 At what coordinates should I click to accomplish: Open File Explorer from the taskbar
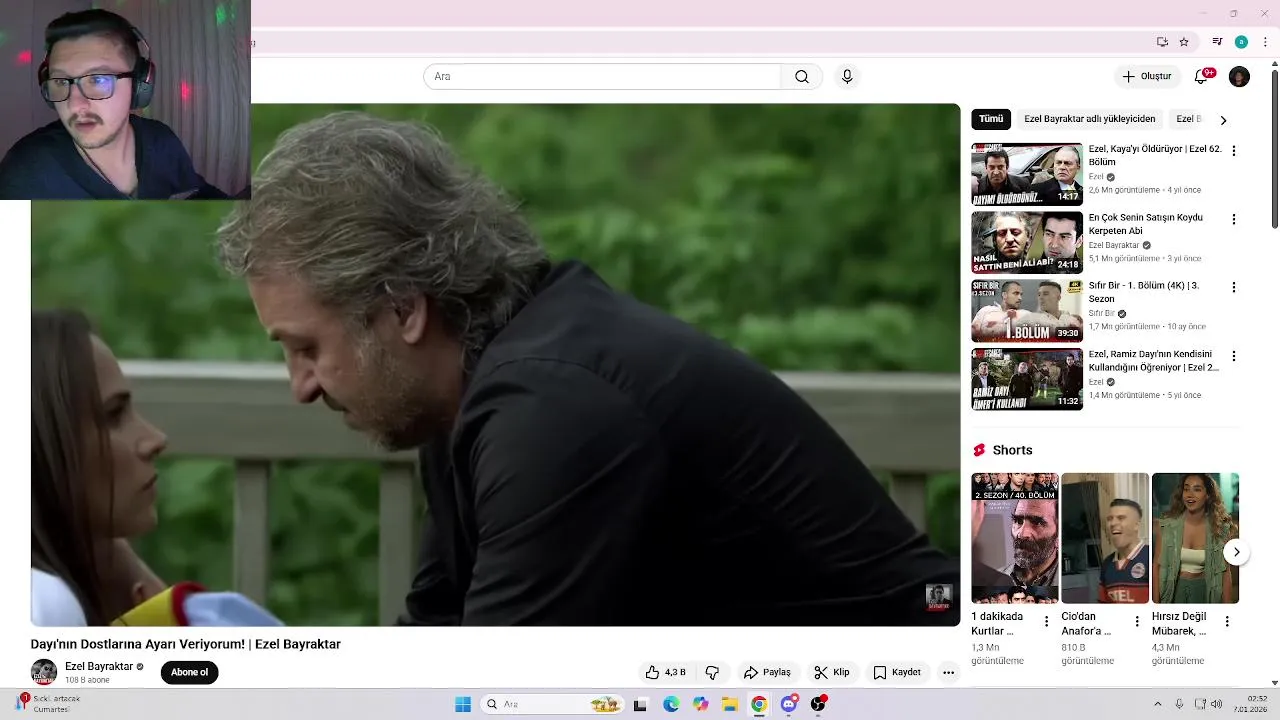[729, 704]
